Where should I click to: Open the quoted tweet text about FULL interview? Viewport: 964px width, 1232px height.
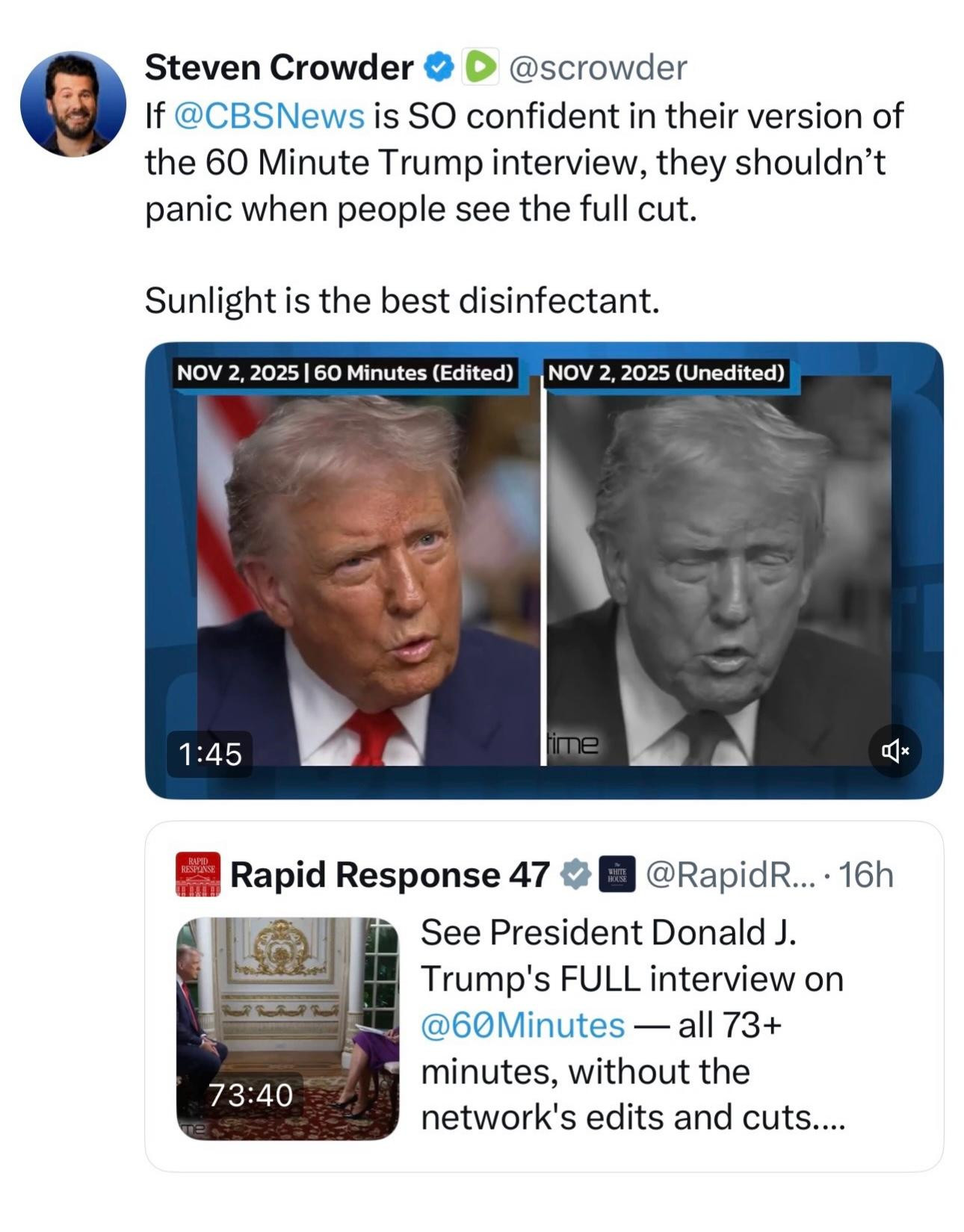point(632,1024)
